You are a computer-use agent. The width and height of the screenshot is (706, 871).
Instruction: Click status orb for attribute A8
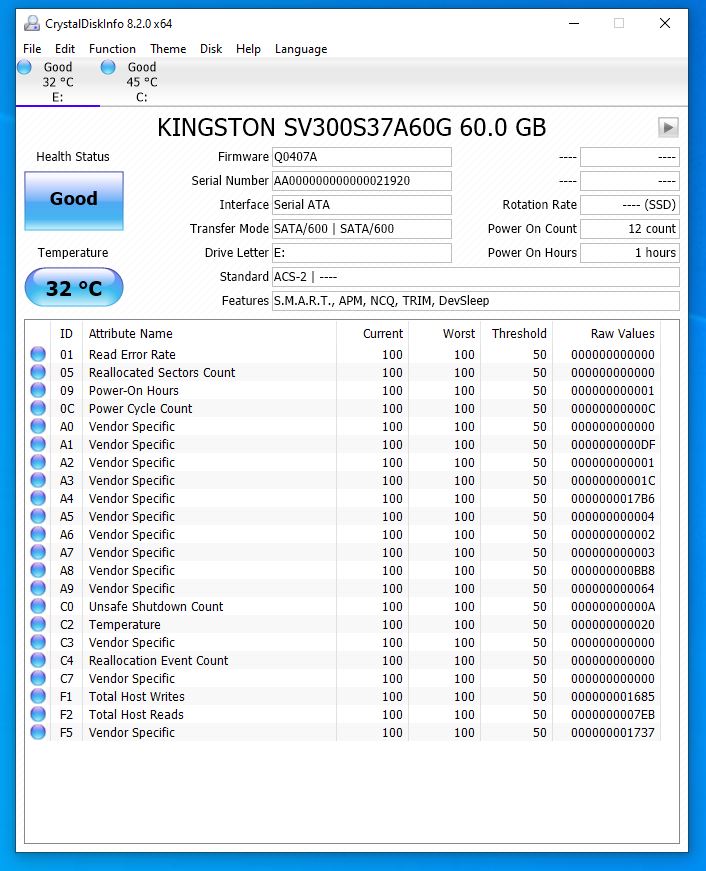click(38, 570)
